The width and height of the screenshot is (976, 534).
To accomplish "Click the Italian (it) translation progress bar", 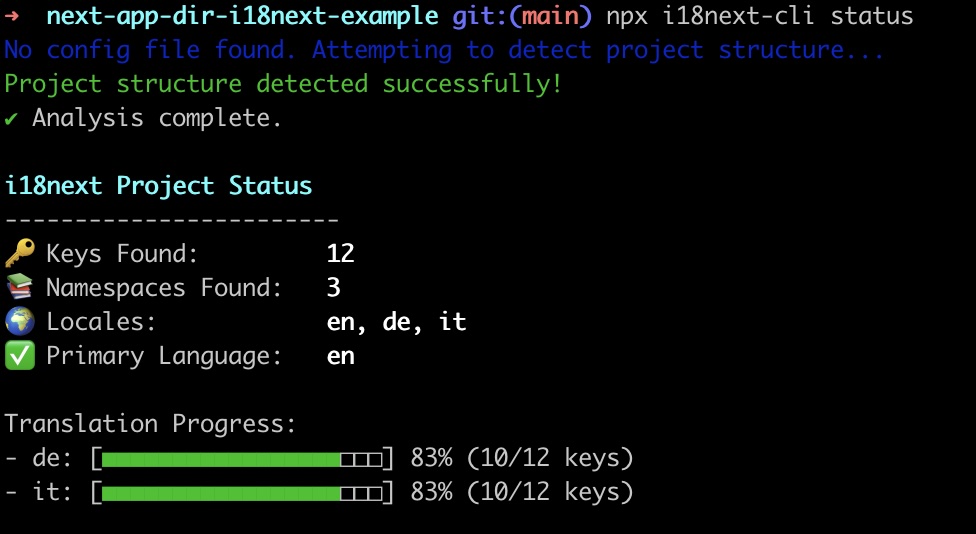I will coord(242,493).
